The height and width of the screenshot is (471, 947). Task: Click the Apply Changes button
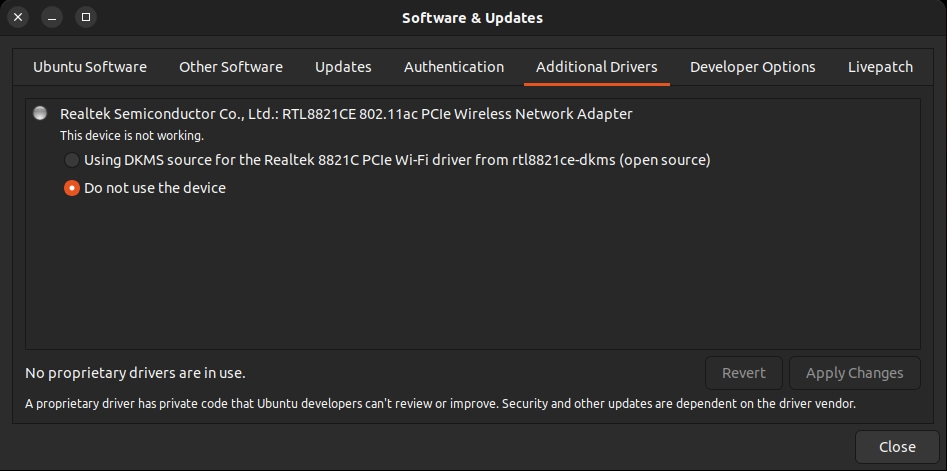tap(855, 373)
